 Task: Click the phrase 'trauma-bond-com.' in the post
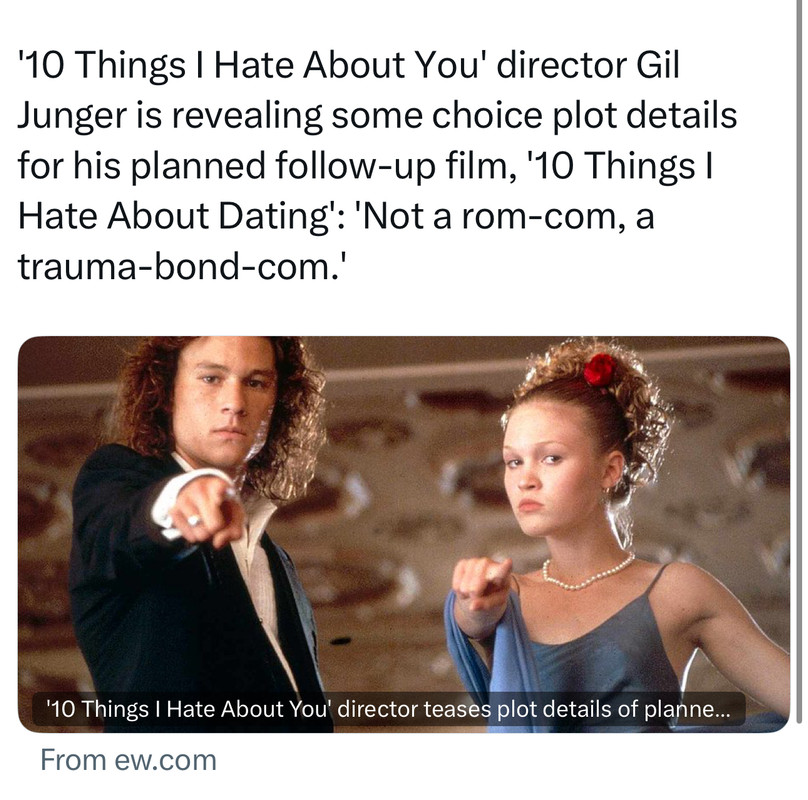coord(181,267)
